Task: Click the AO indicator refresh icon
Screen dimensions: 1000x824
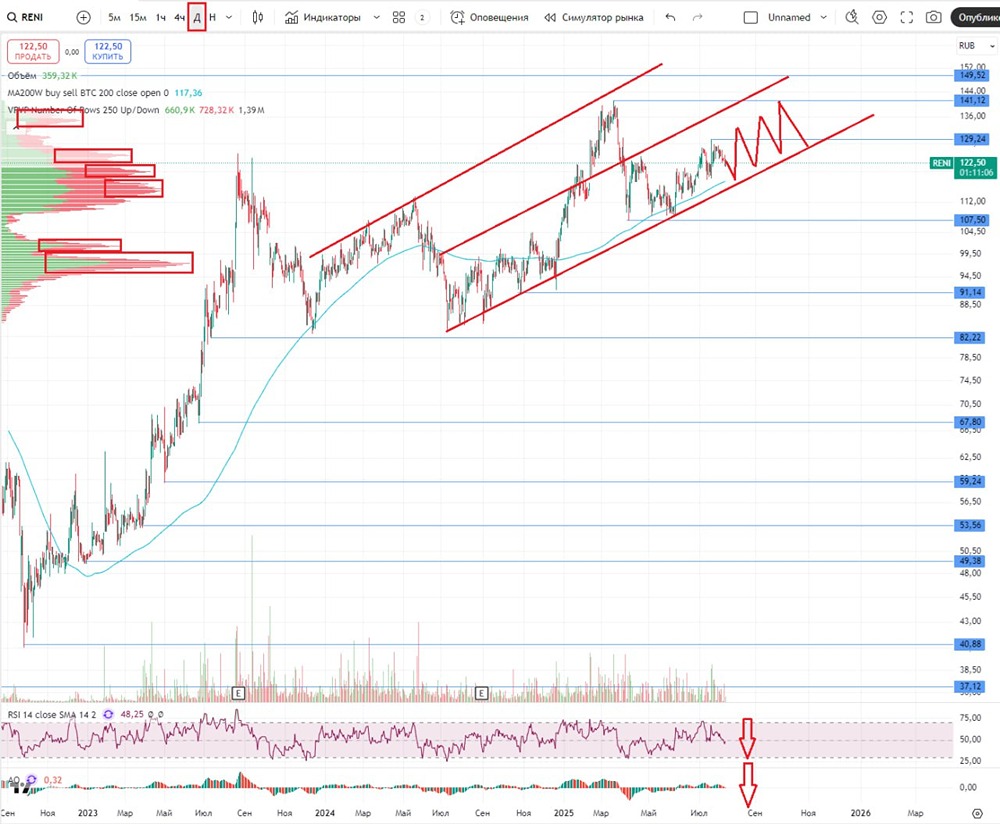Action: [x=31, y=780]
